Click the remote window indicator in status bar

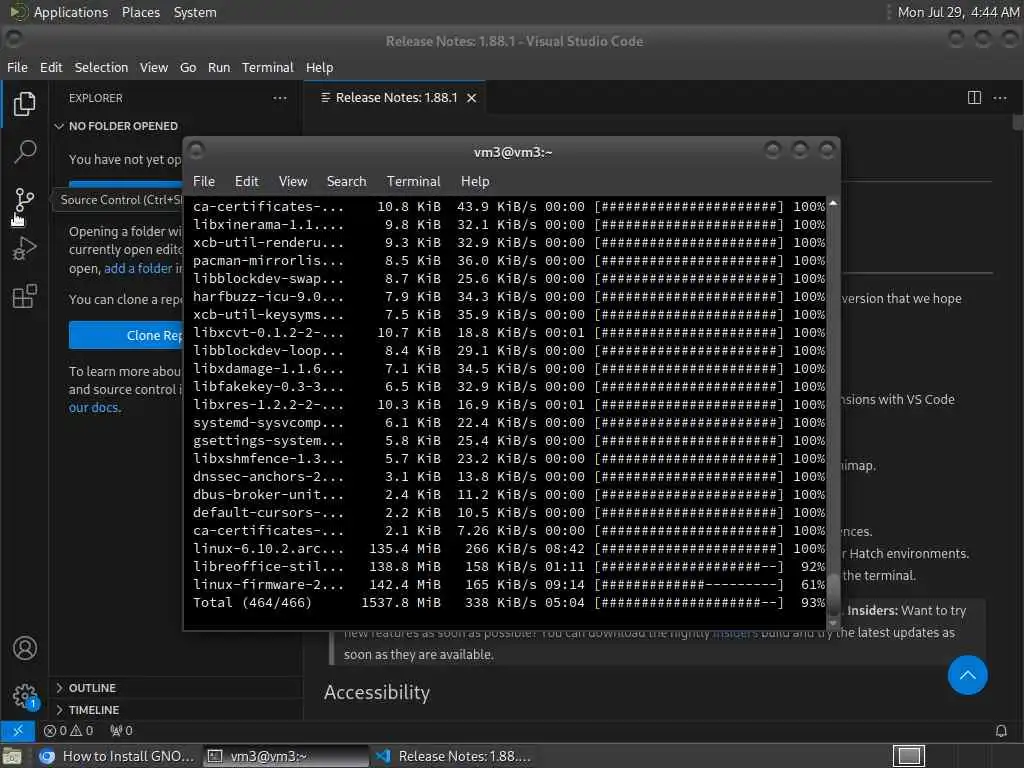coord(18,730)
